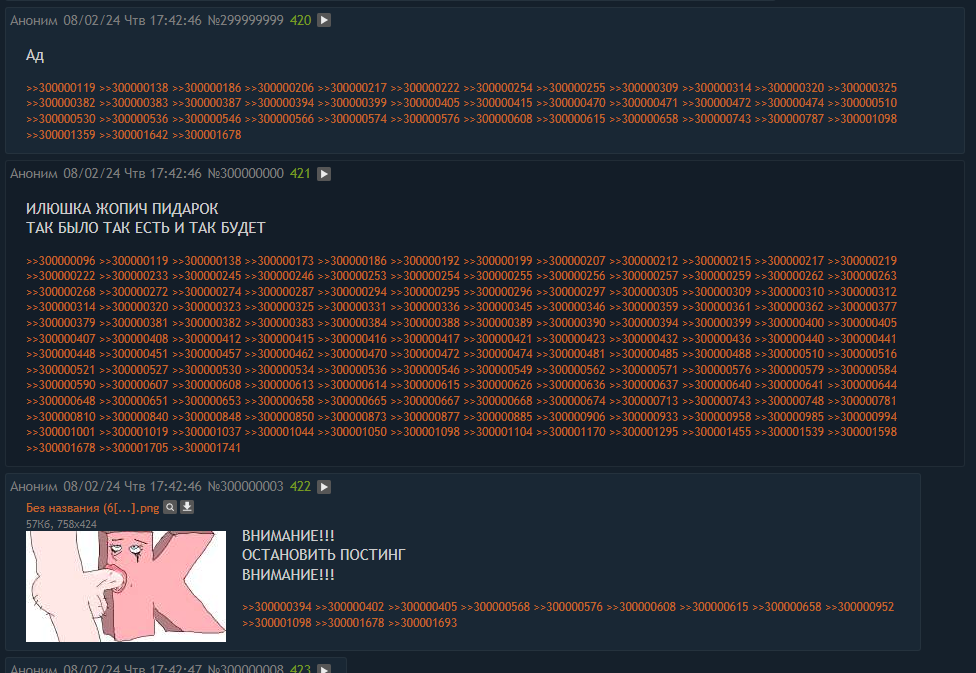The image size is (976, 673).
Task: Follow reply link >>300001741 in second post
Action: point(206,448)
